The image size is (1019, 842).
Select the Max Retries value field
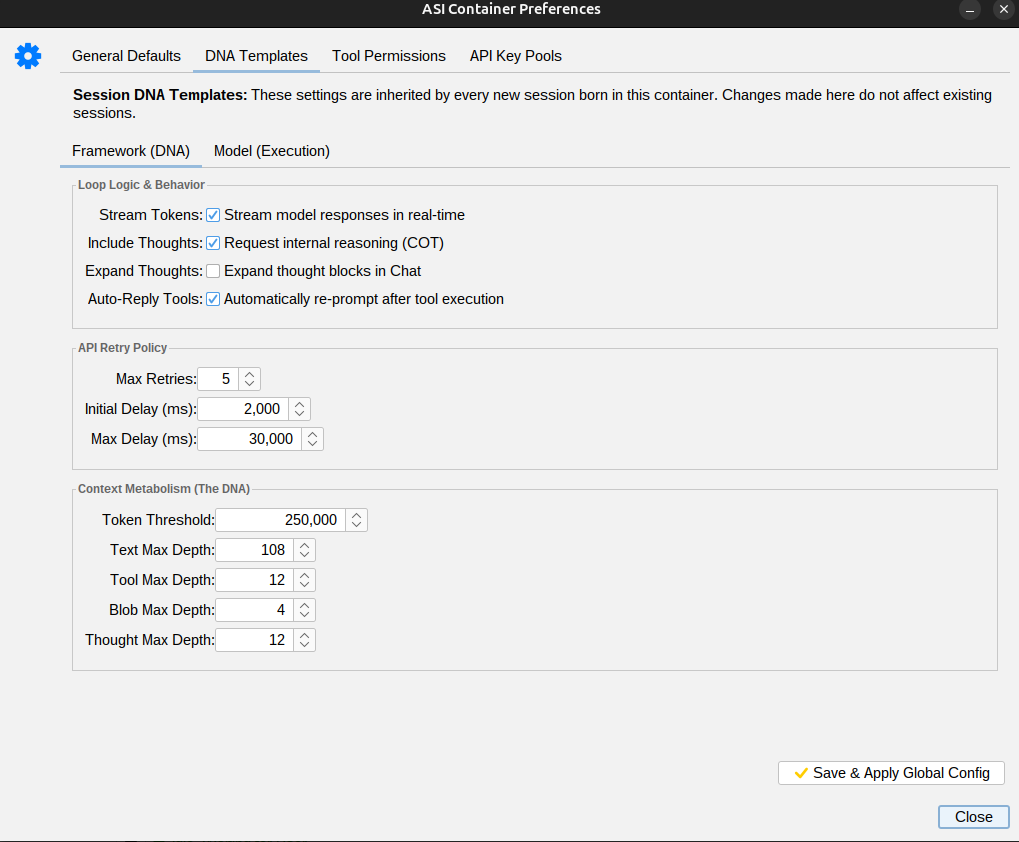[x=222, y=378]
